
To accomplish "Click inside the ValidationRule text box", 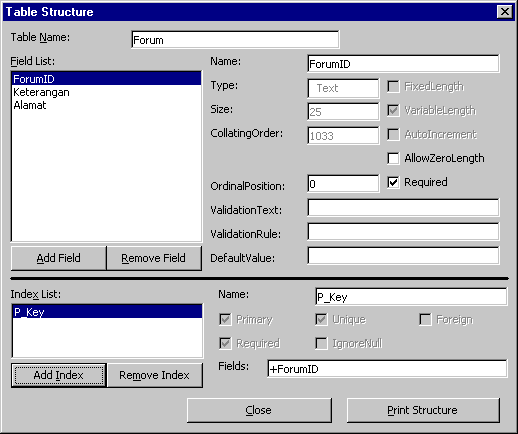I will pyautogui.click(x=403, y=232).
